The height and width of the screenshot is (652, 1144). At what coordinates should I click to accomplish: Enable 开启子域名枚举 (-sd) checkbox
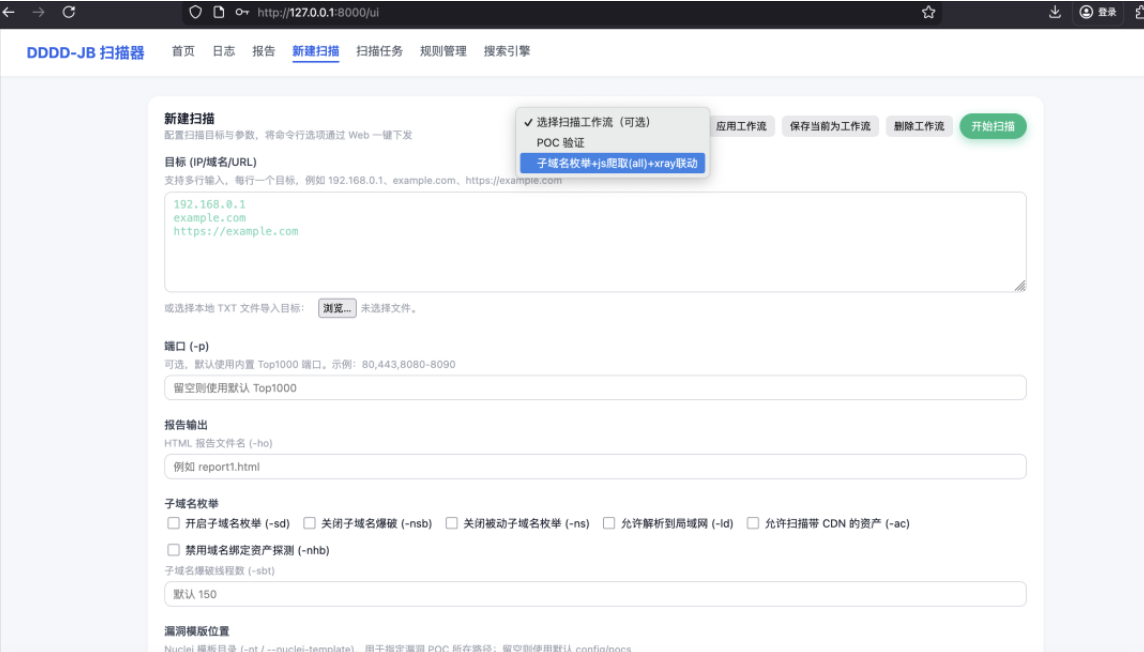174,522
